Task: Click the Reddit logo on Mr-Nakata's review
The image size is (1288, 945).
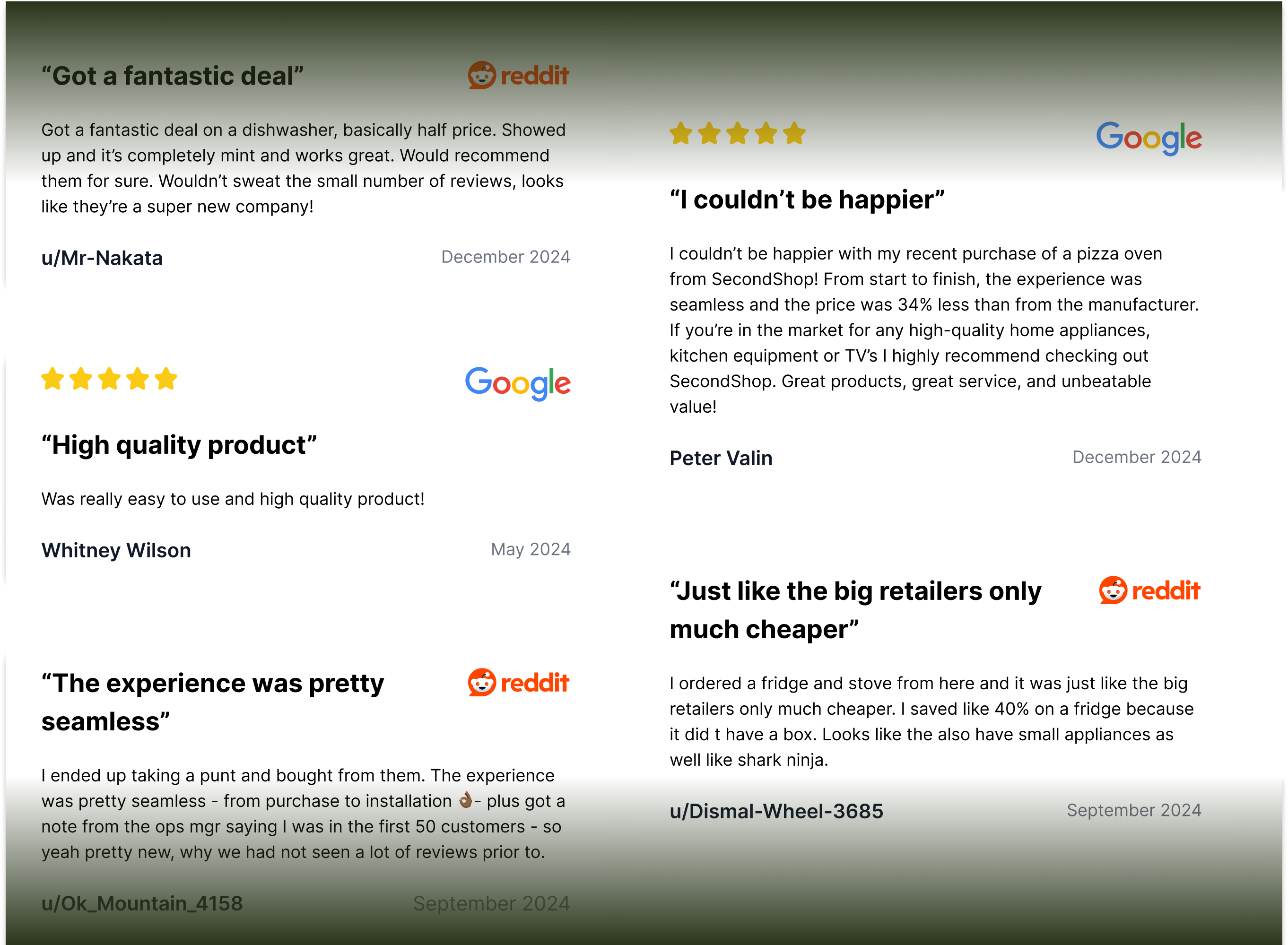Action: point(518,76)
